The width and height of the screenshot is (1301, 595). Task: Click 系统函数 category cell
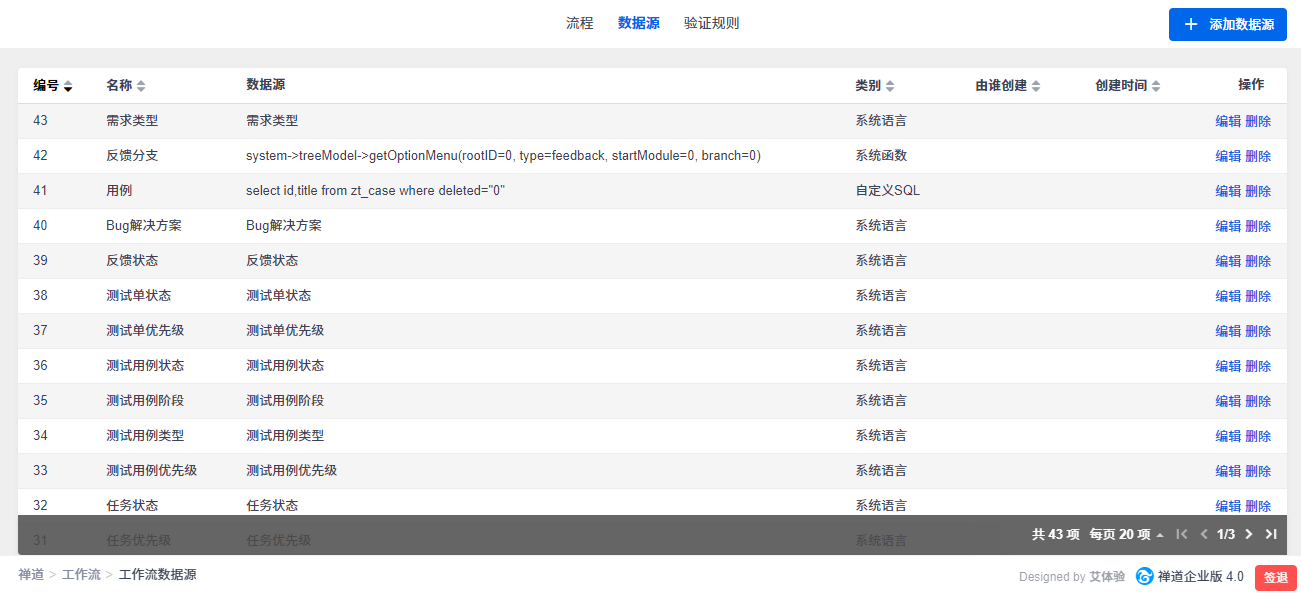pos(882,156)
